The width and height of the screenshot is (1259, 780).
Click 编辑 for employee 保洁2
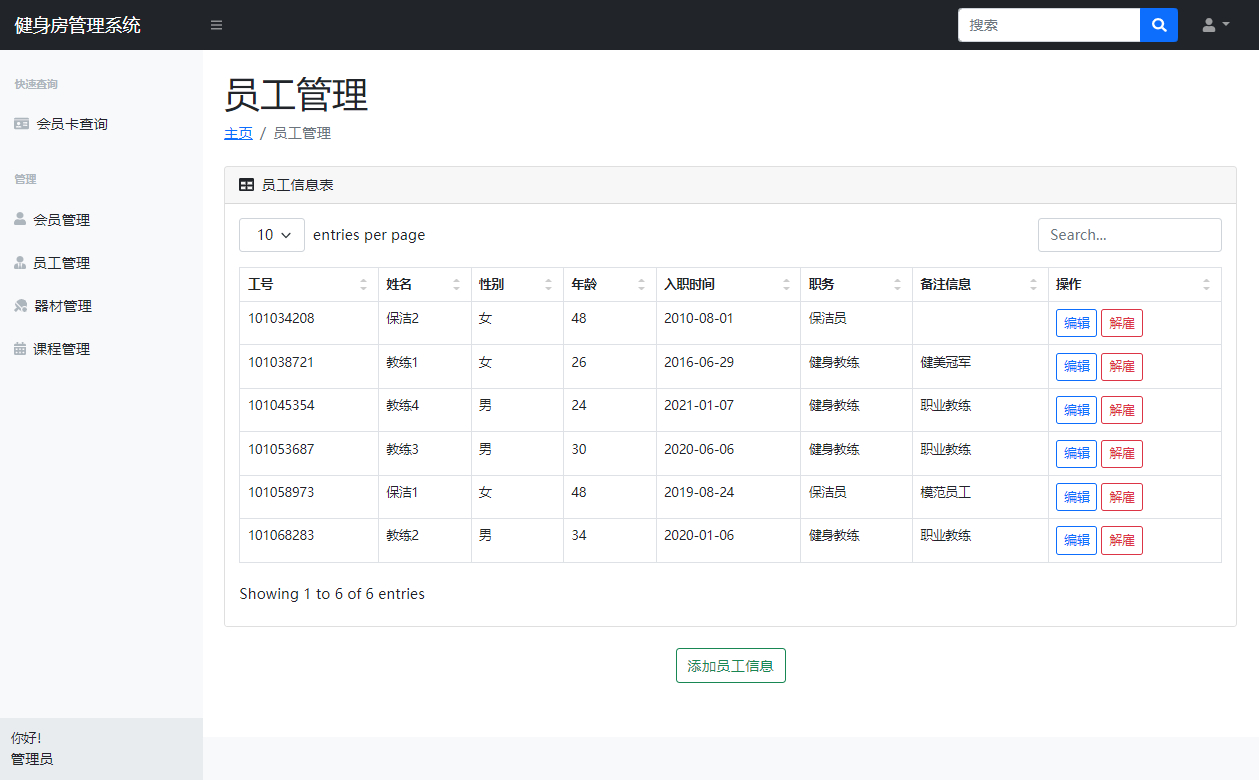pyautogui.click(x=1076, y=322)
